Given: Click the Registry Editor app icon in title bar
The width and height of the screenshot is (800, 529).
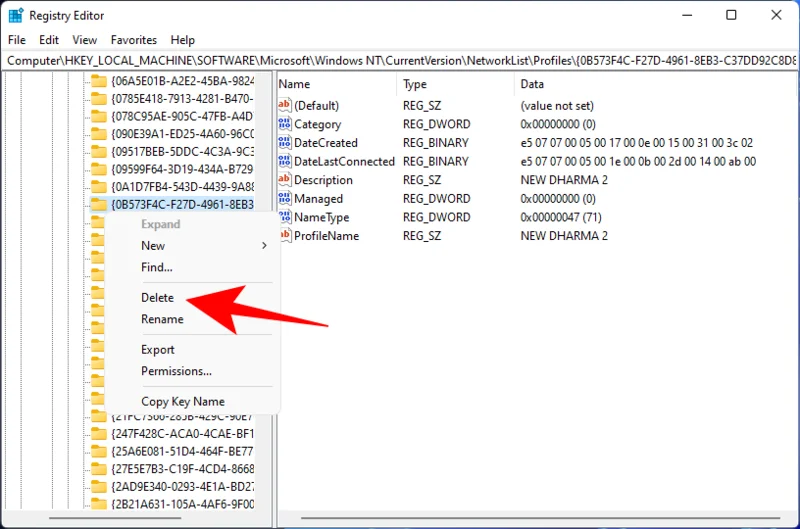Looking at the screenshot, I should pyautogui.click(x=16, y=15).
